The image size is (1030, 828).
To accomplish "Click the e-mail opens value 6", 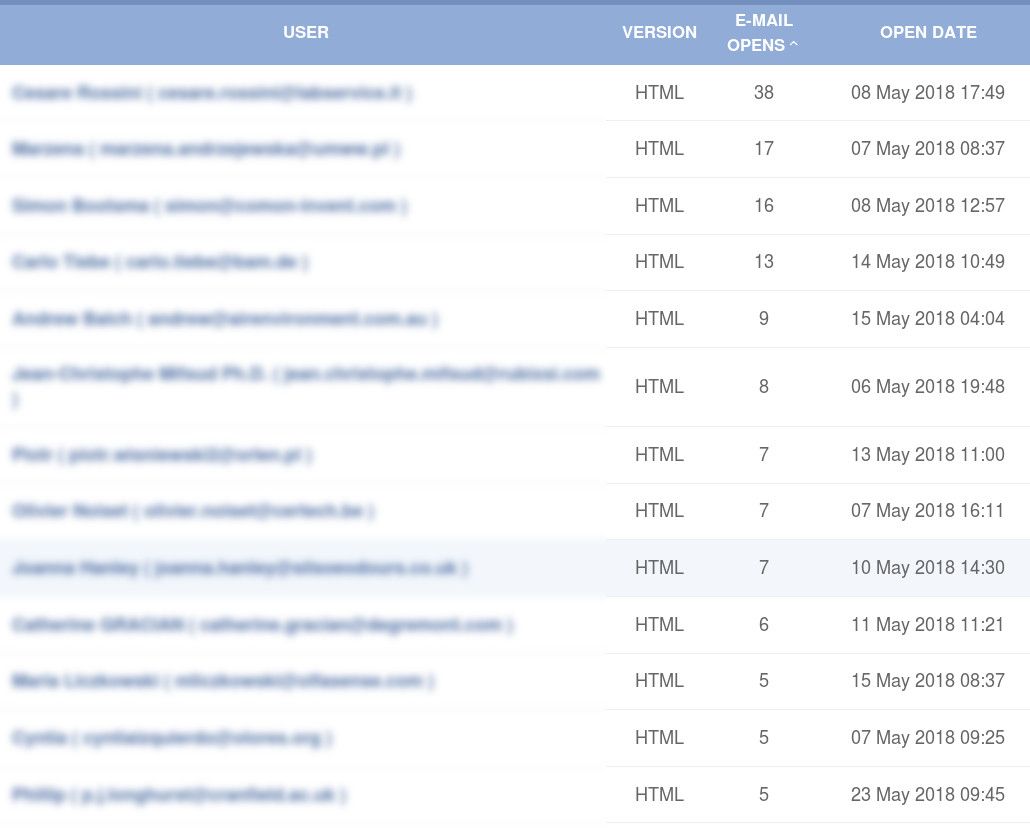I will (763, 624).
